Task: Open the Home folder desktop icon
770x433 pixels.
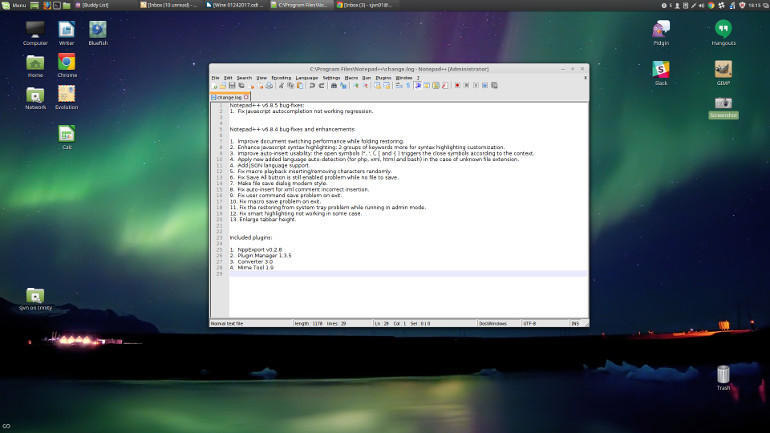Action: (35, 66)
